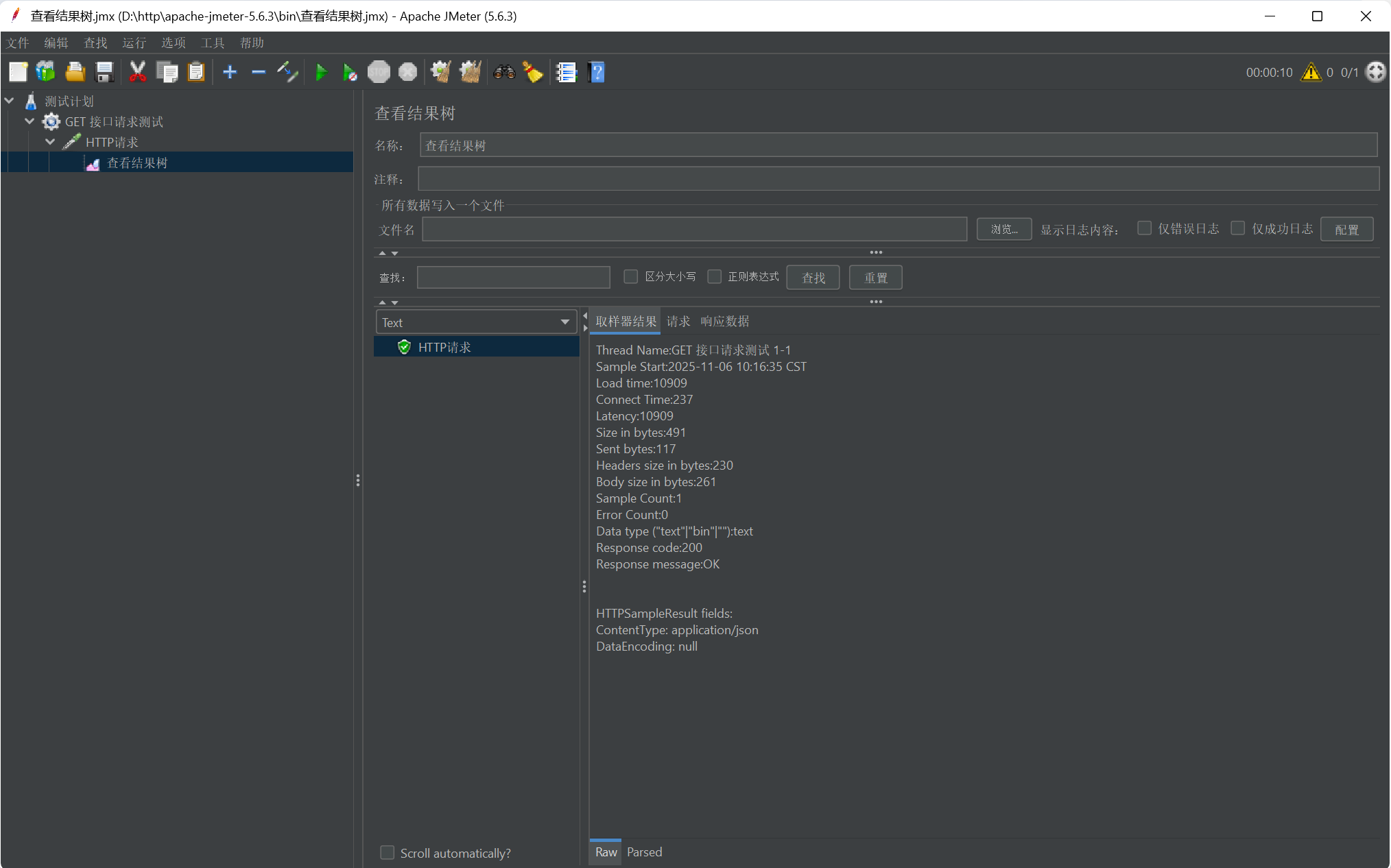Image resolution: width=1391 pixels, height=868 pixels.
Task: Click the Clear all broom icons
Action: click(x=470, y=72)
